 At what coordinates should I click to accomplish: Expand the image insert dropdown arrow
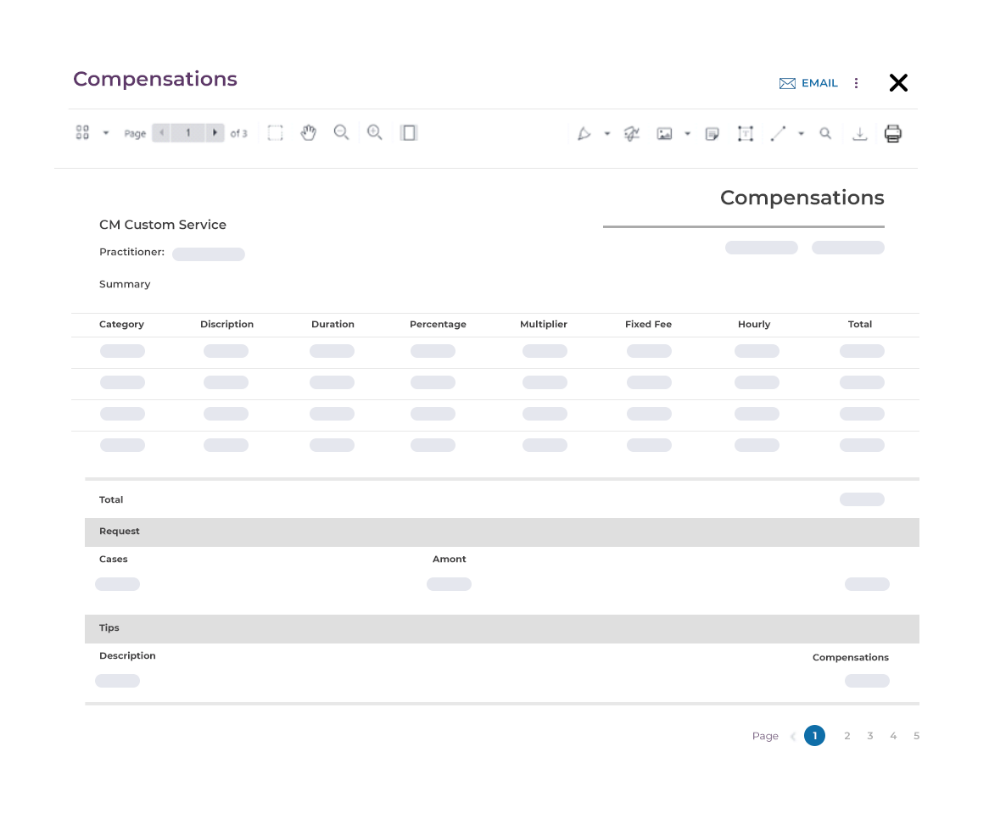(687, 134)
